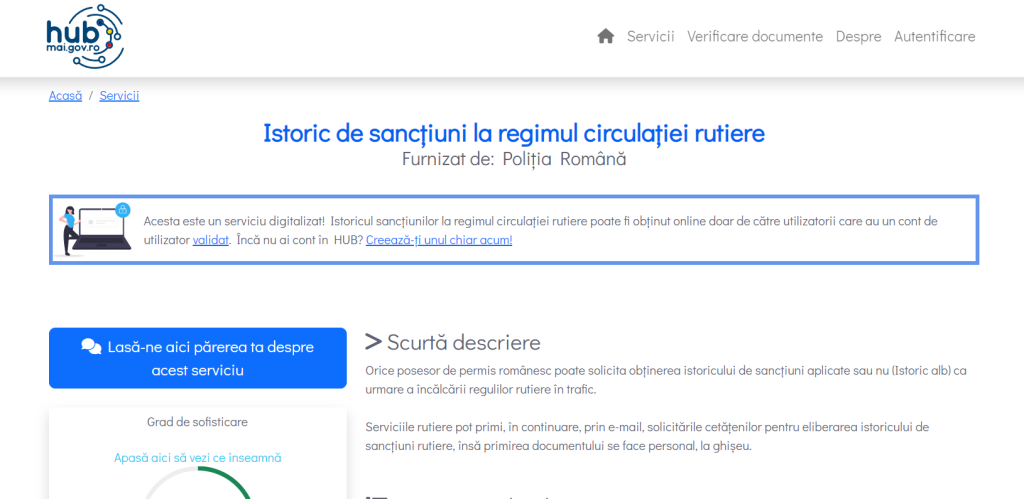Click 'Apasă aici să vezi ce înseamnă' link

198,458
